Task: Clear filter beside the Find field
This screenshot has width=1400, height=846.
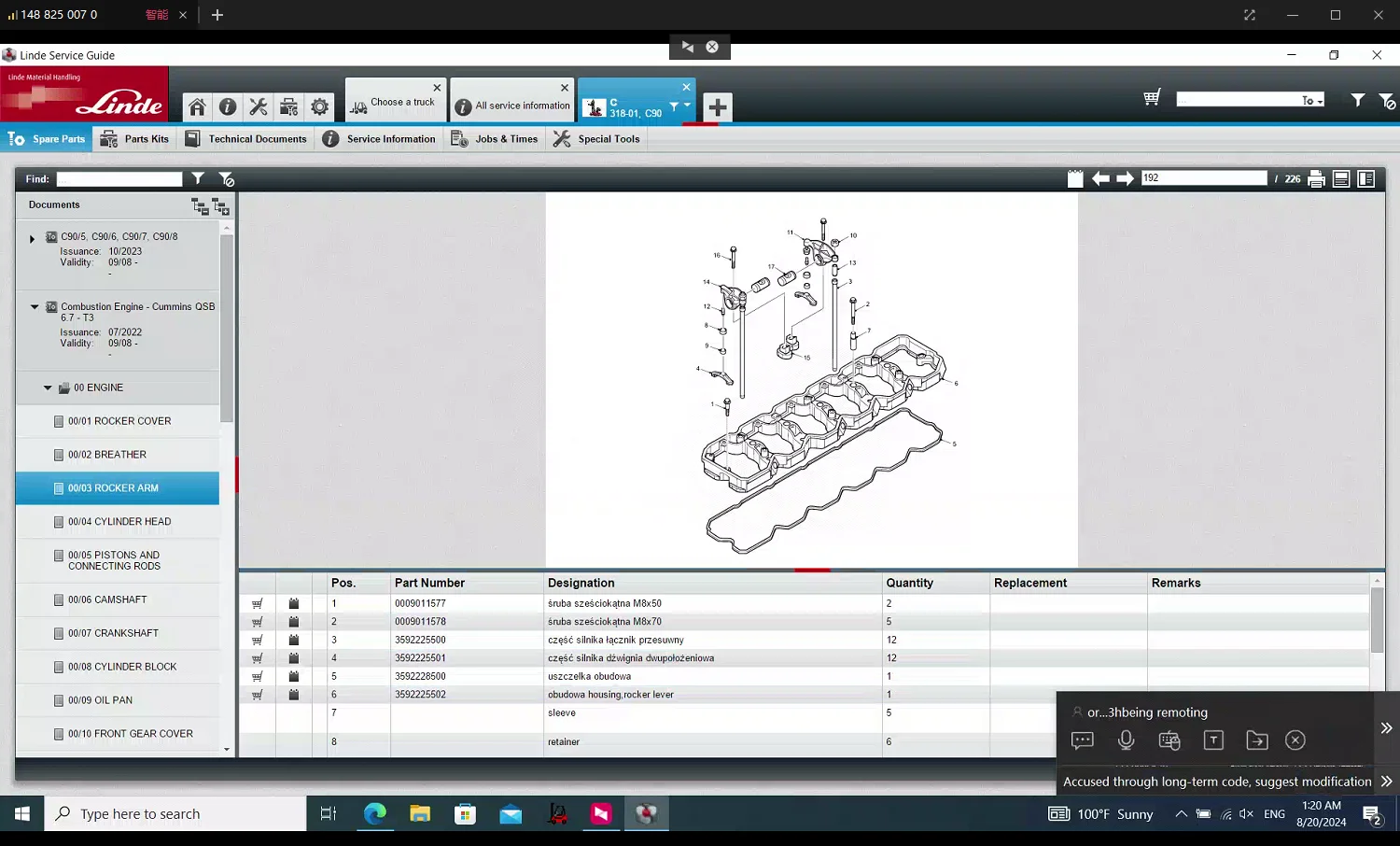Action: (226, 178)
